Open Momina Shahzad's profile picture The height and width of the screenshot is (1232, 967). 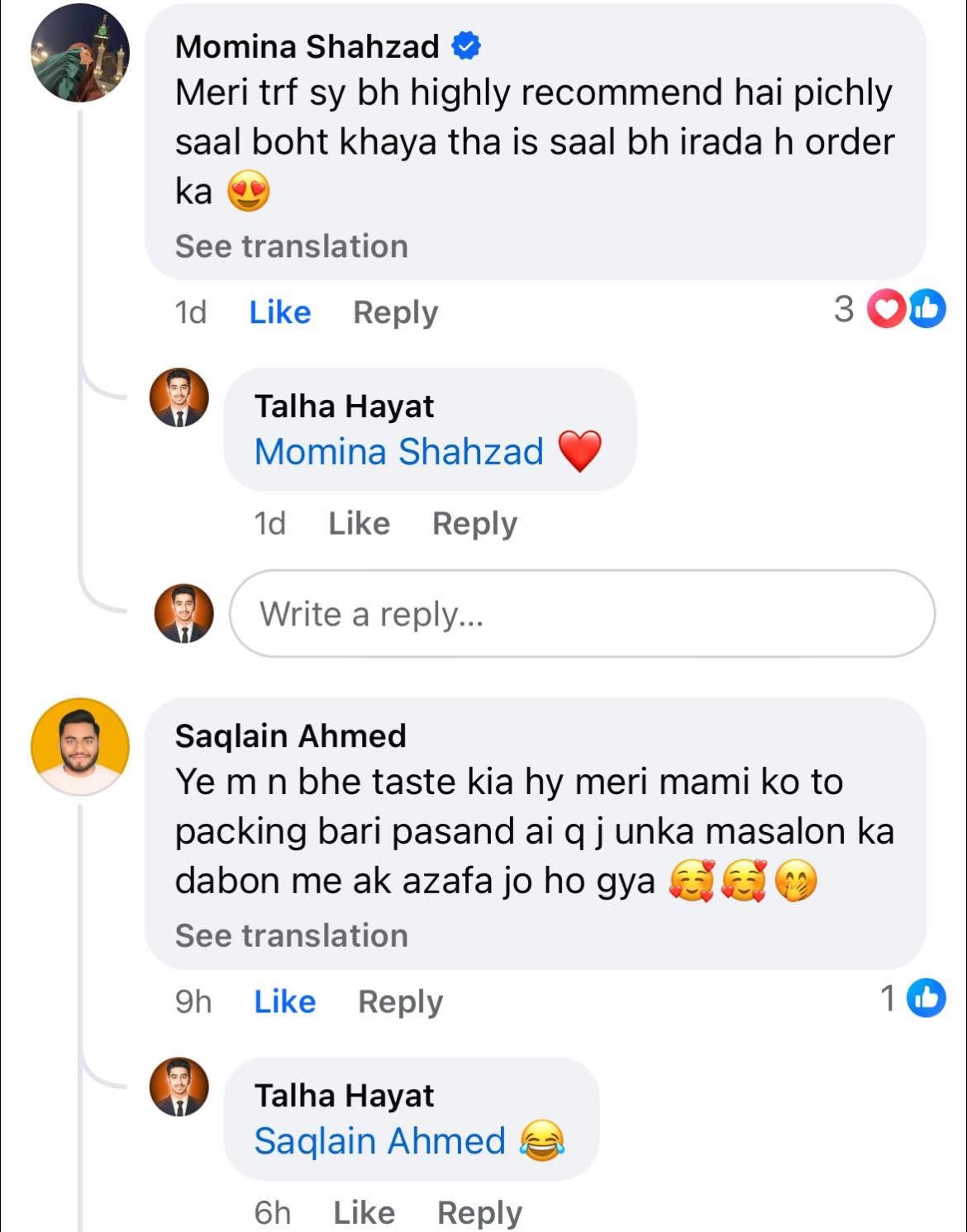pos(80,53)
